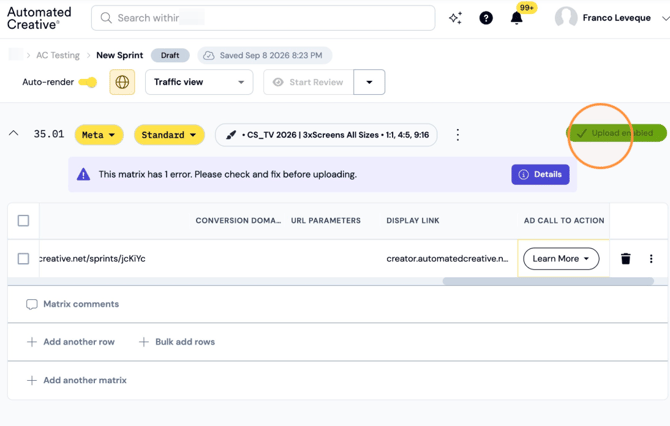Click the creator.automatedcreative display link cell
Viewport: 670px width, 426px height.
pos(447,259)
